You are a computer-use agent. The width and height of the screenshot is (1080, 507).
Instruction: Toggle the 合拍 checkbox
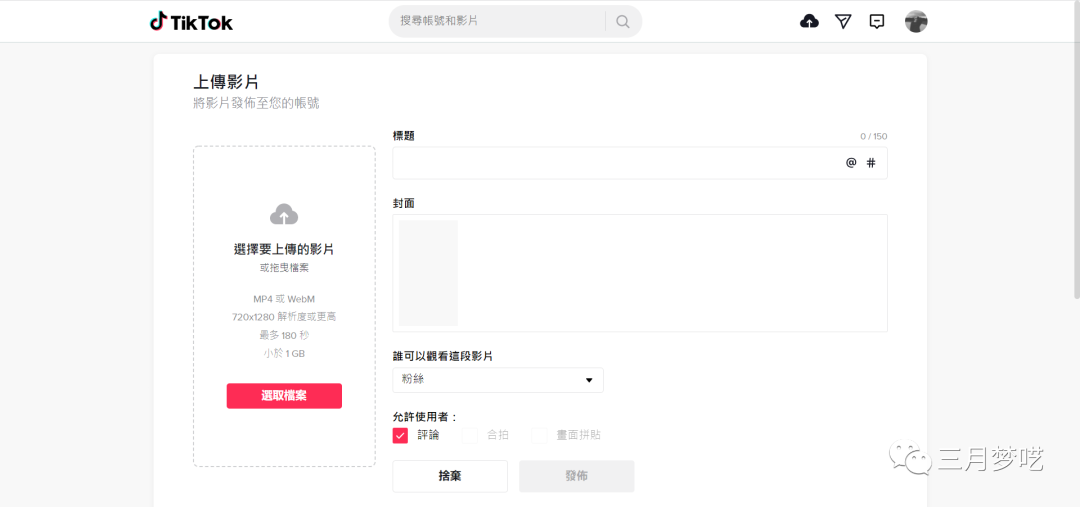469,435
